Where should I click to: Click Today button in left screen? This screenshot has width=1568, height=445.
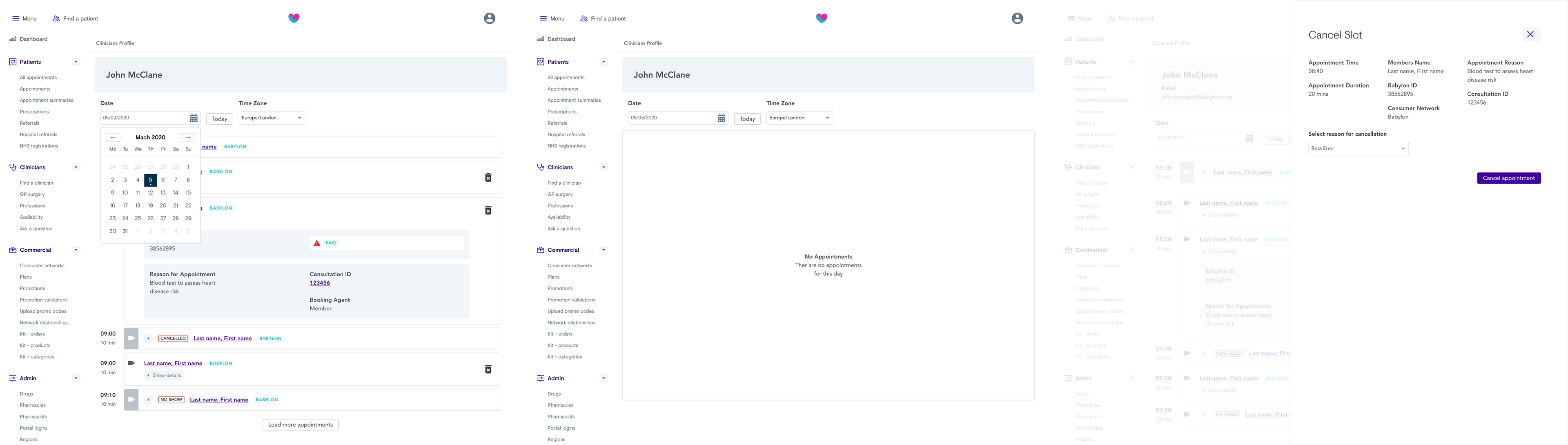pos(220,119)
